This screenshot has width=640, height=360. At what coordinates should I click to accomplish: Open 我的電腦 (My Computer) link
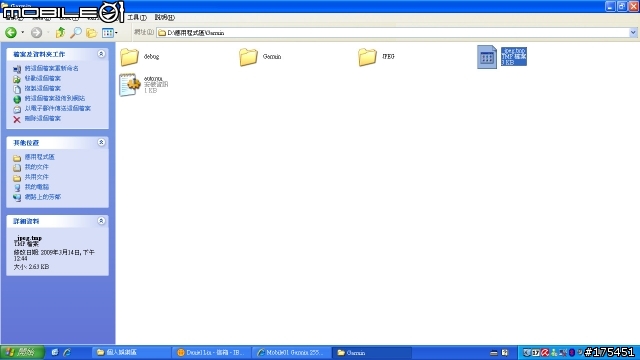[x=36, y=187]
